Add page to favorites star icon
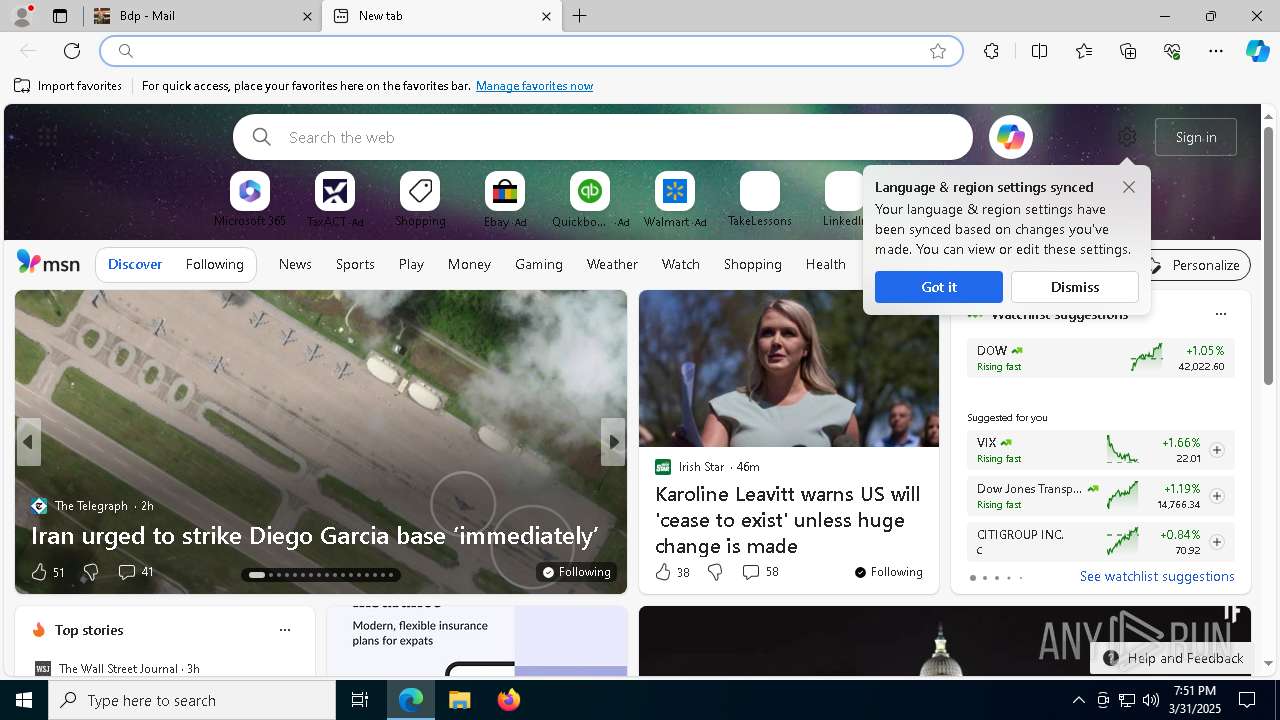Image resolution: width=1280 pixels, height=720 pixels. coord(938,51)
